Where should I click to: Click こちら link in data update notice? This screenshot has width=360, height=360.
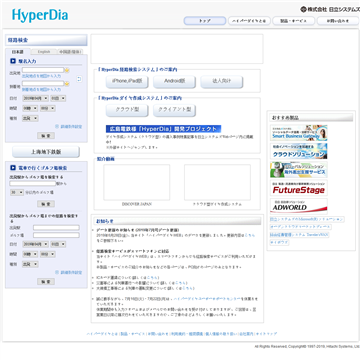pyautogui.click(x=250, y=235)
